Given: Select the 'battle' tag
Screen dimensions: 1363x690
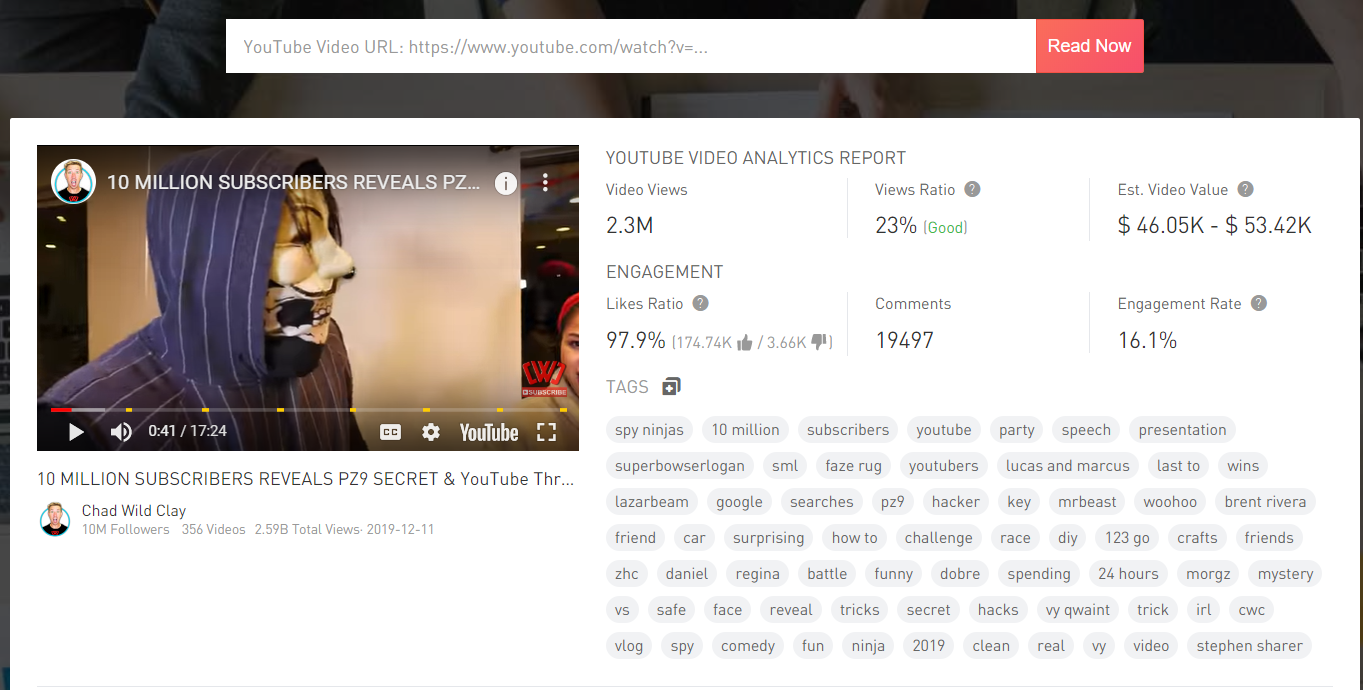Looking at the screenshot, I should [x=827, y=574].
